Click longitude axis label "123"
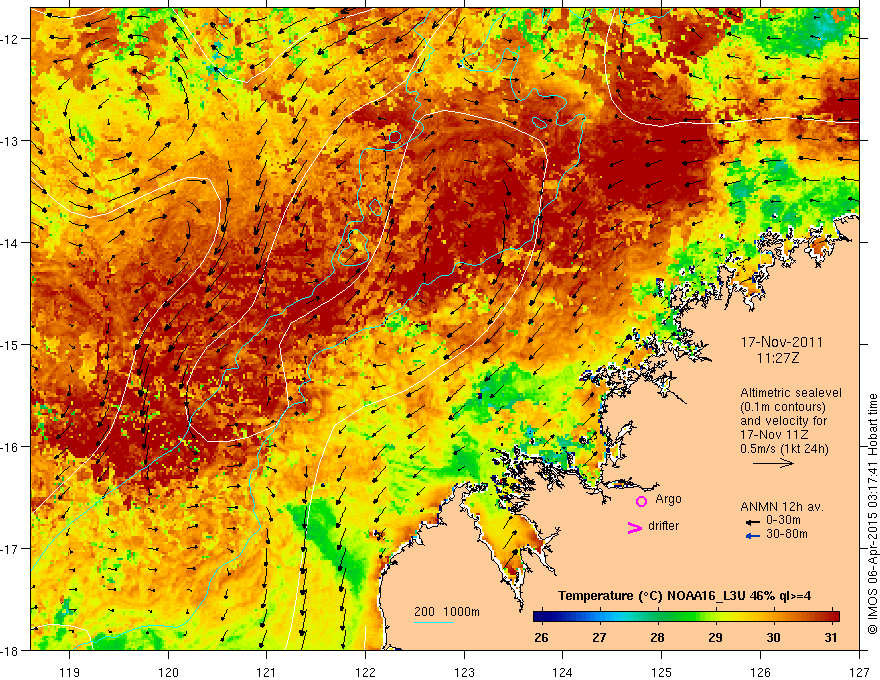 coord(464,672)
